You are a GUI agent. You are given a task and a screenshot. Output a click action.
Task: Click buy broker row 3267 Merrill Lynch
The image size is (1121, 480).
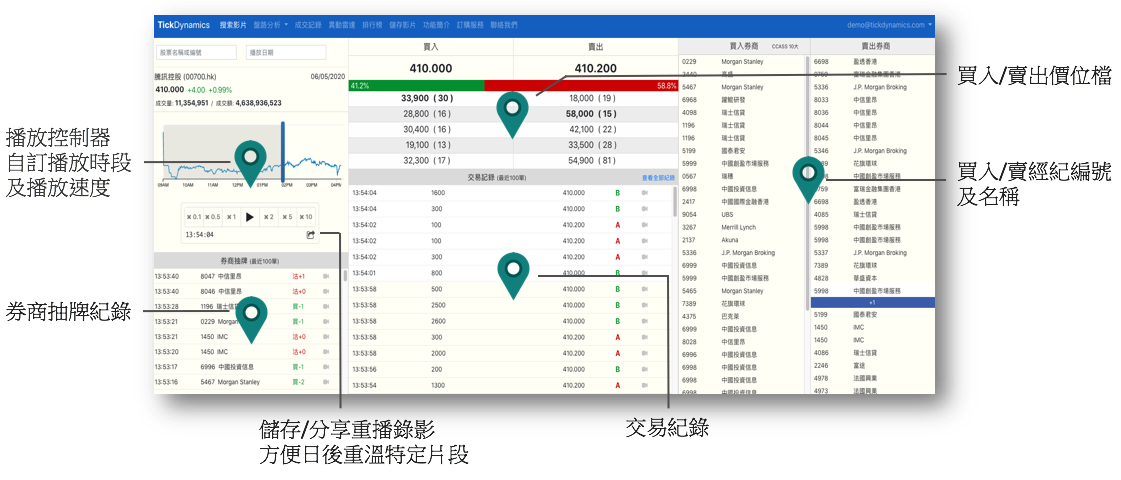[x=742, y=227]
